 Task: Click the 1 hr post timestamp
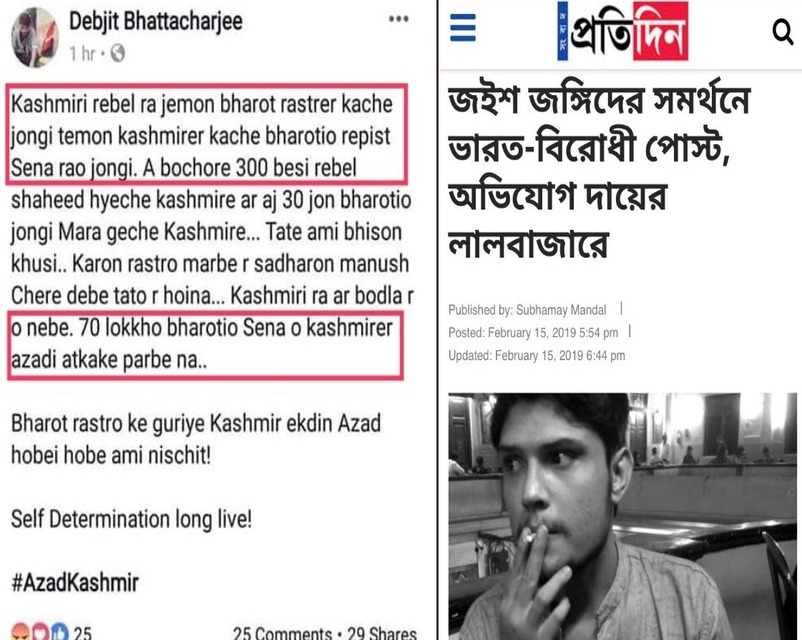point(82,53)
